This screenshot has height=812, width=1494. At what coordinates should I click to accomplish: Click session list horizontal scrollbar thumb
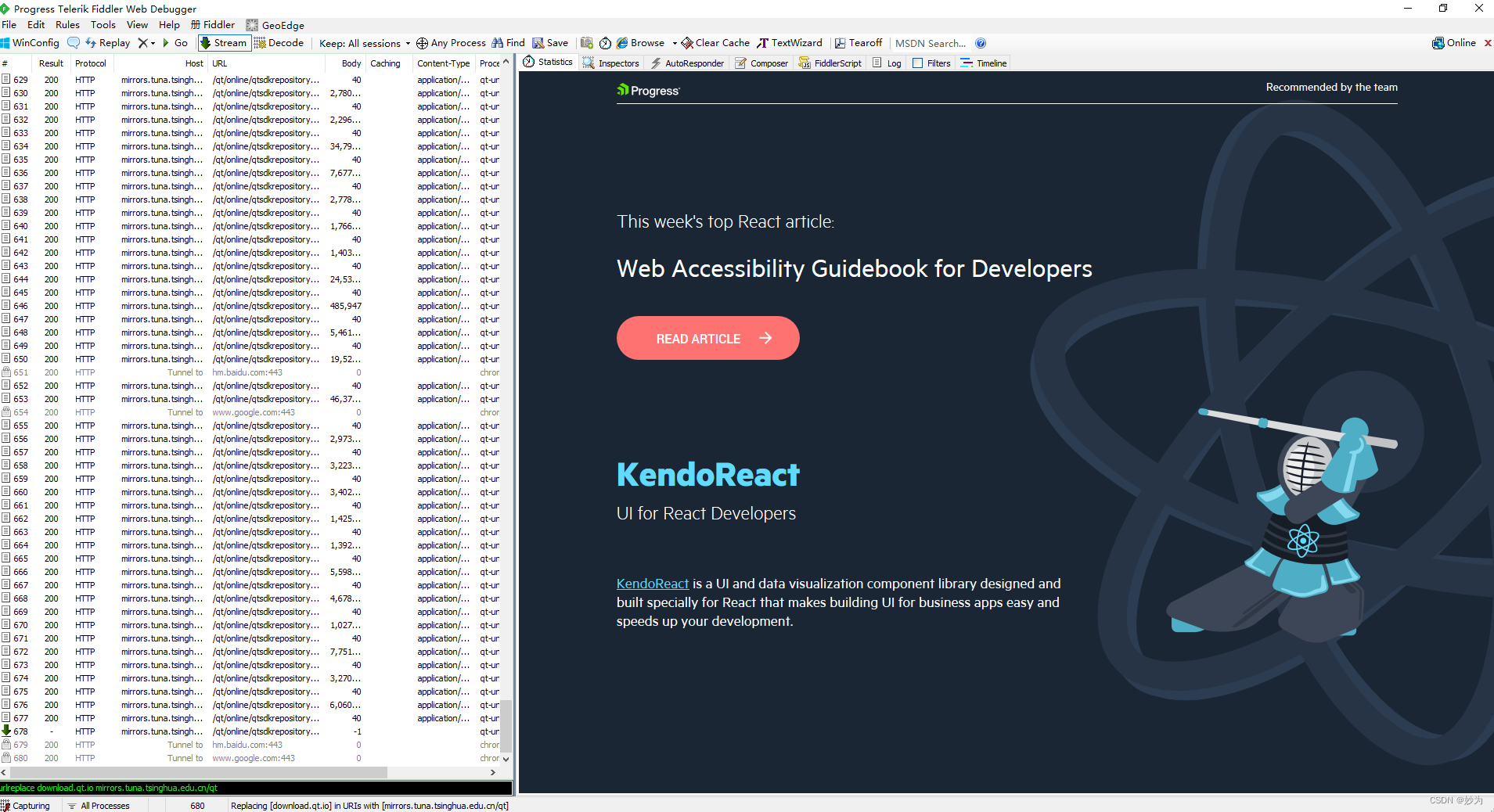pyautogui.click(x=199, y=772)
